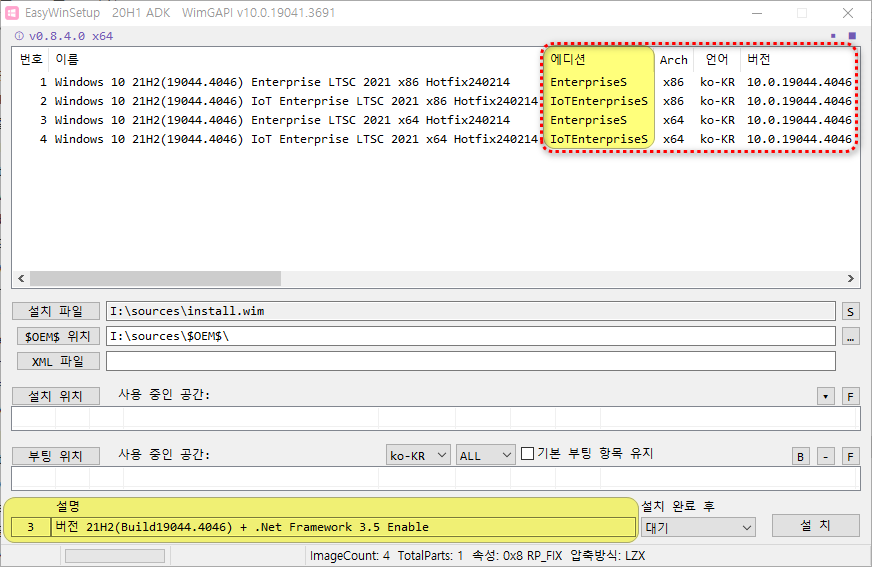Close the EasyWinSetup window
872x567 pixels.
coord(848,13)
